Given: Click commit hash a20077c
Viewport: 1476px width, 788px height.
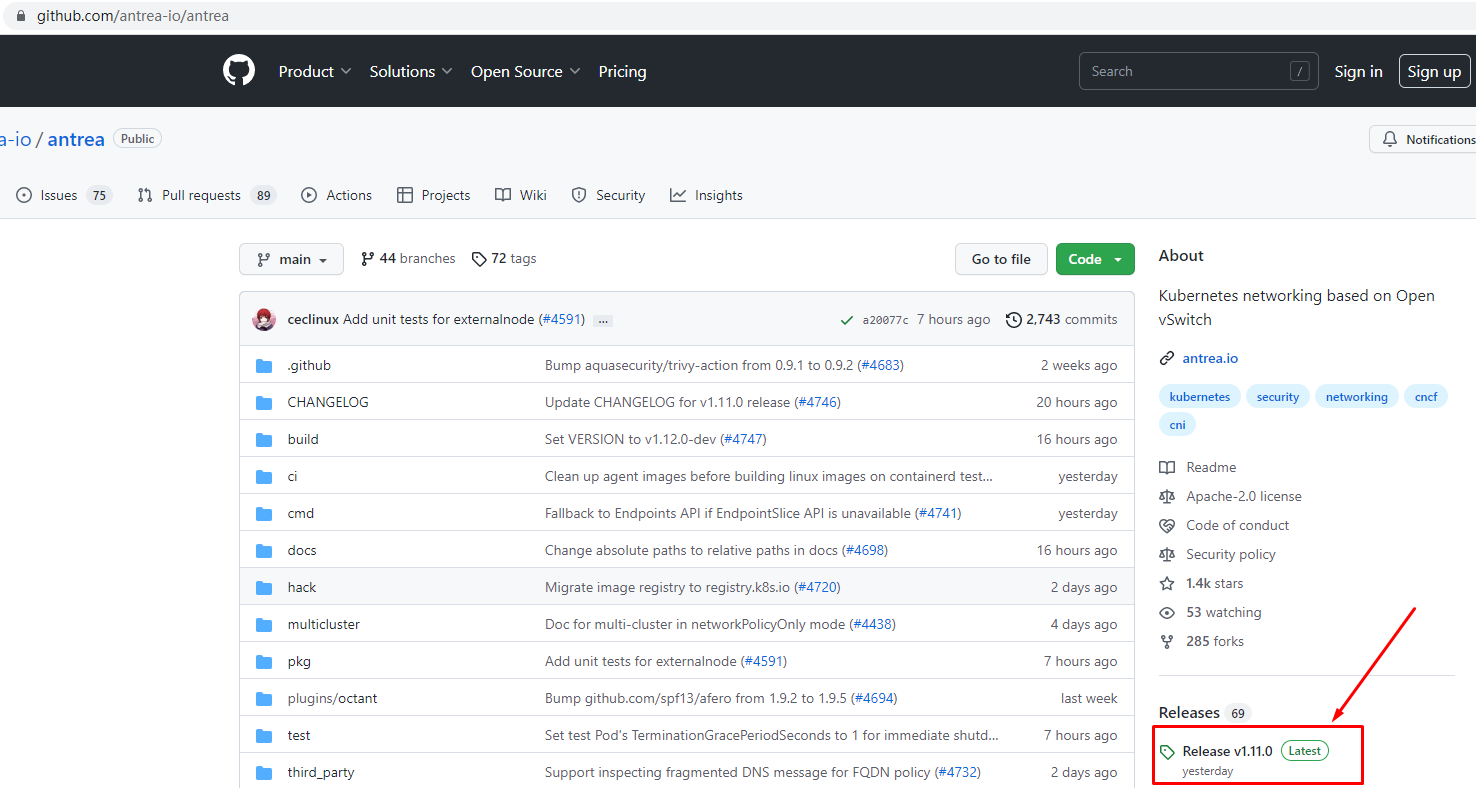Looking at the screenshot, I should coord(885,320).
